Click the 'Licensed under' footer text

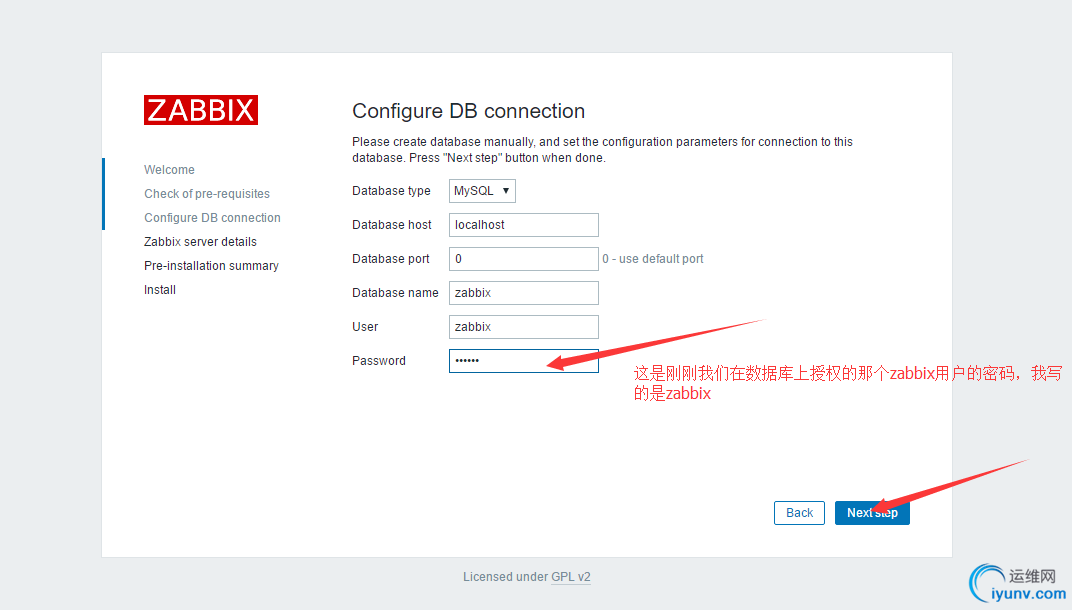[505, 576]
